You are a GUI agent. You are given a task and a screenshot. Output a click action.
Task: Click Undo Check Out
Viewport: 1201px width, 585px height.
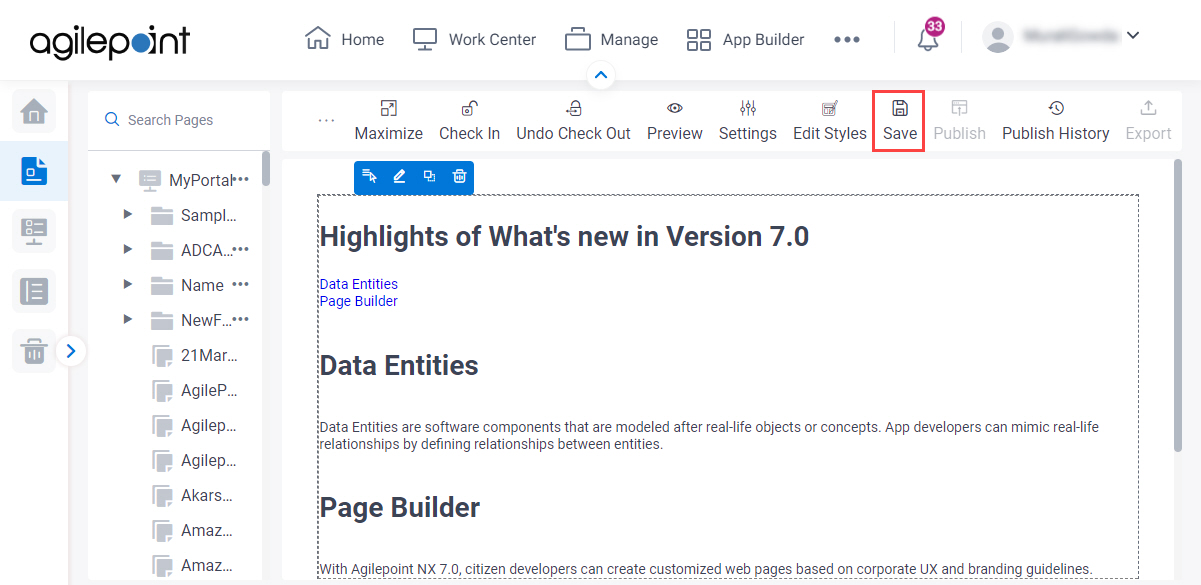[573, 120]
